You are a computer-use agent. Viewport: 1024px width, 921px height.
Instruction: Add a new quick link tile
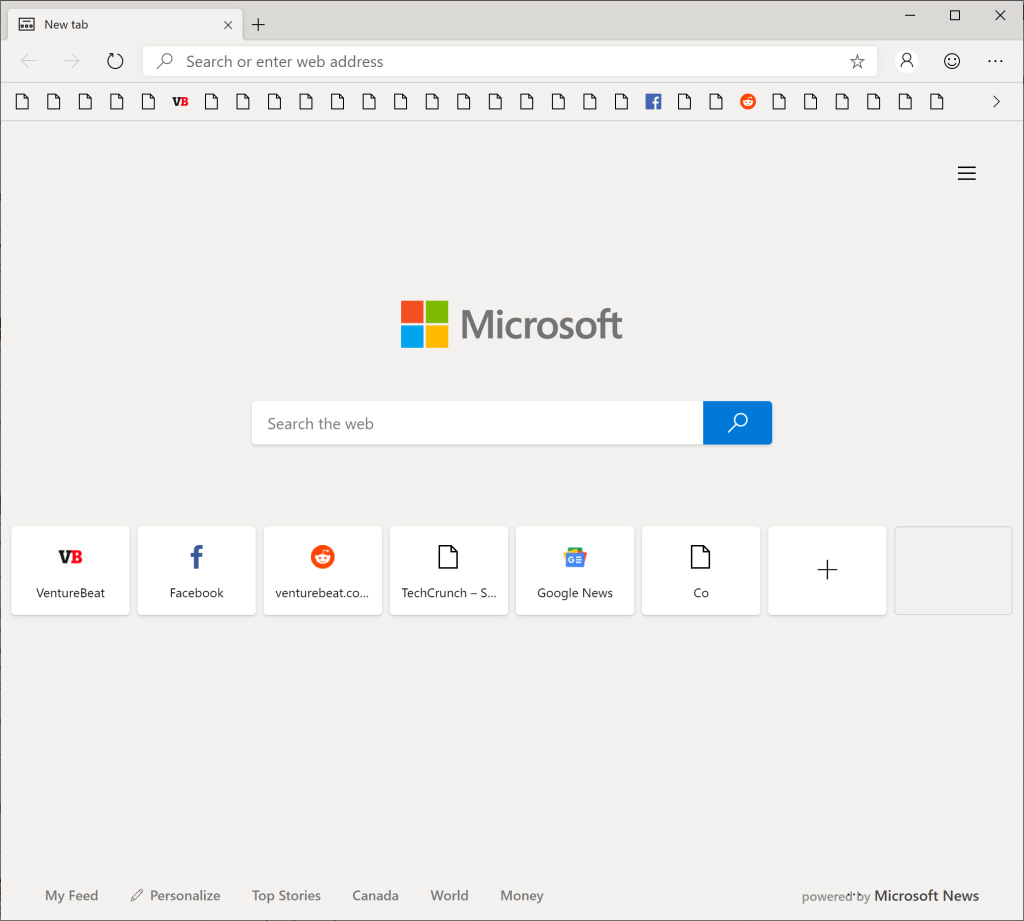coord(827,570)
